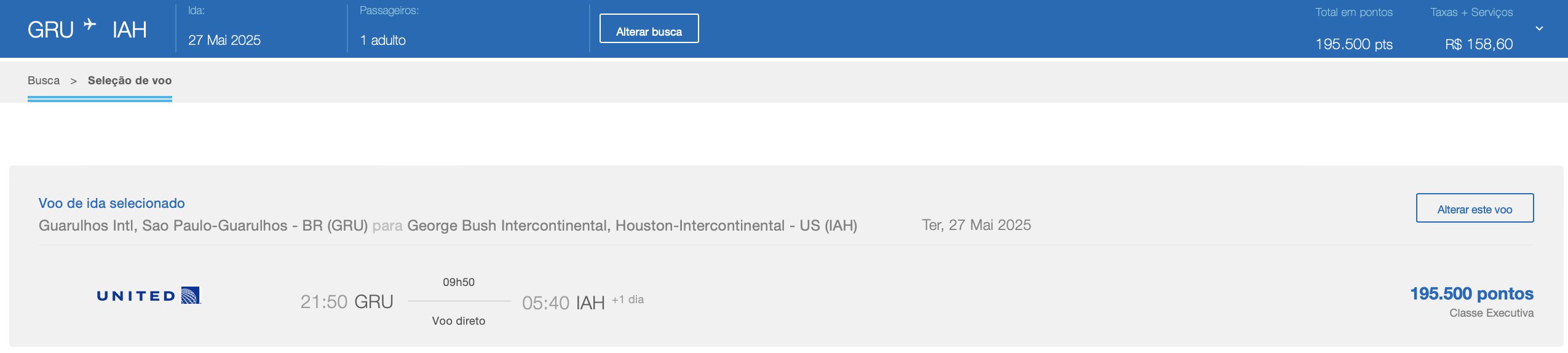Click the R$ 158,60 taxes amount
The width and height of the screenshot is (1568, 353).
[1479, 44]
